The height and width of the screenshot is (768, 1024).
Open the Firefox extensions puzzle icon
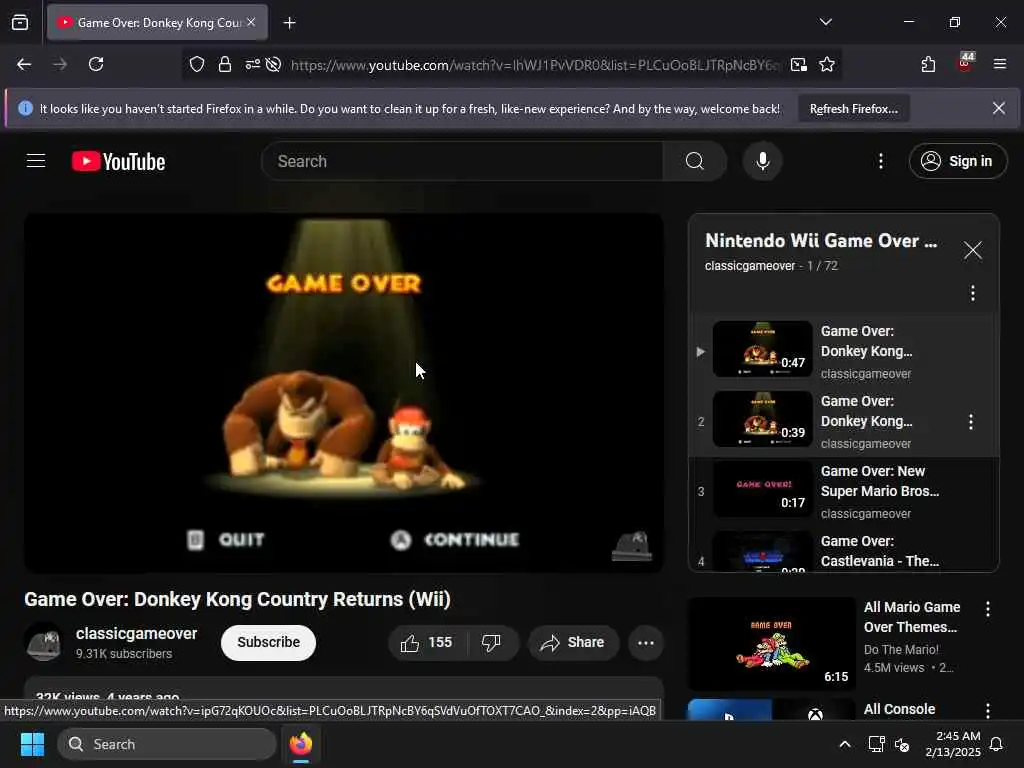928,64
